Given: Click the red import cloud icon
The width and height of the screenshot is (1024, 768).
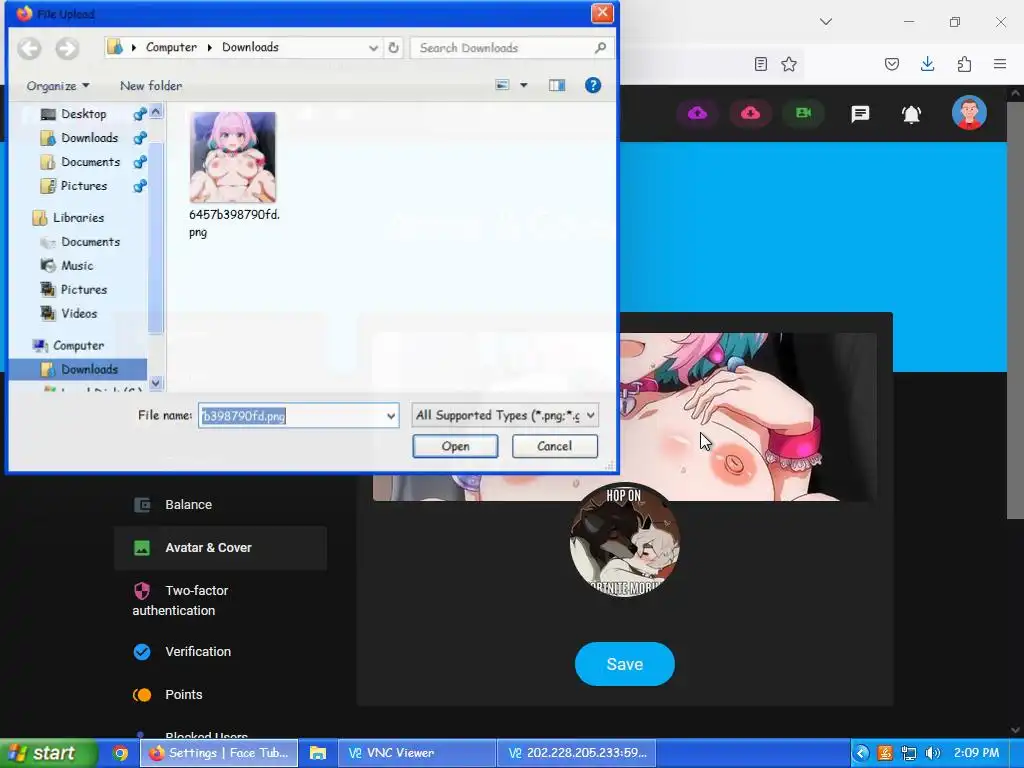Looking at the screenshot, I should [x=750, y=114].
